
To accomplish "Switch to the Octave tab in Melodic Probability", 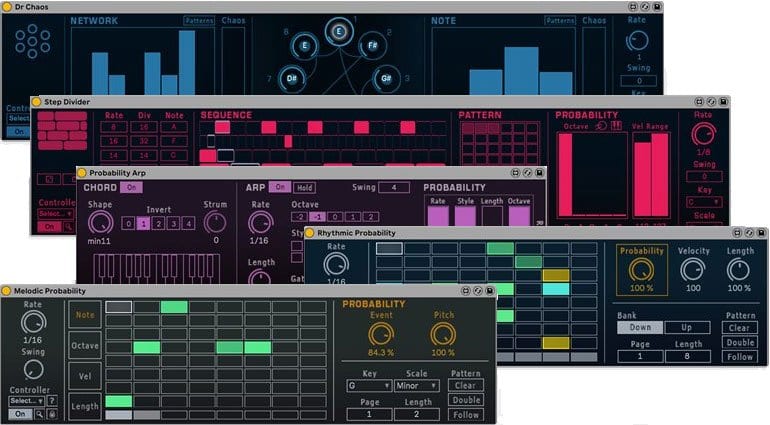I will pyautogui.click(x=85, y=345).
